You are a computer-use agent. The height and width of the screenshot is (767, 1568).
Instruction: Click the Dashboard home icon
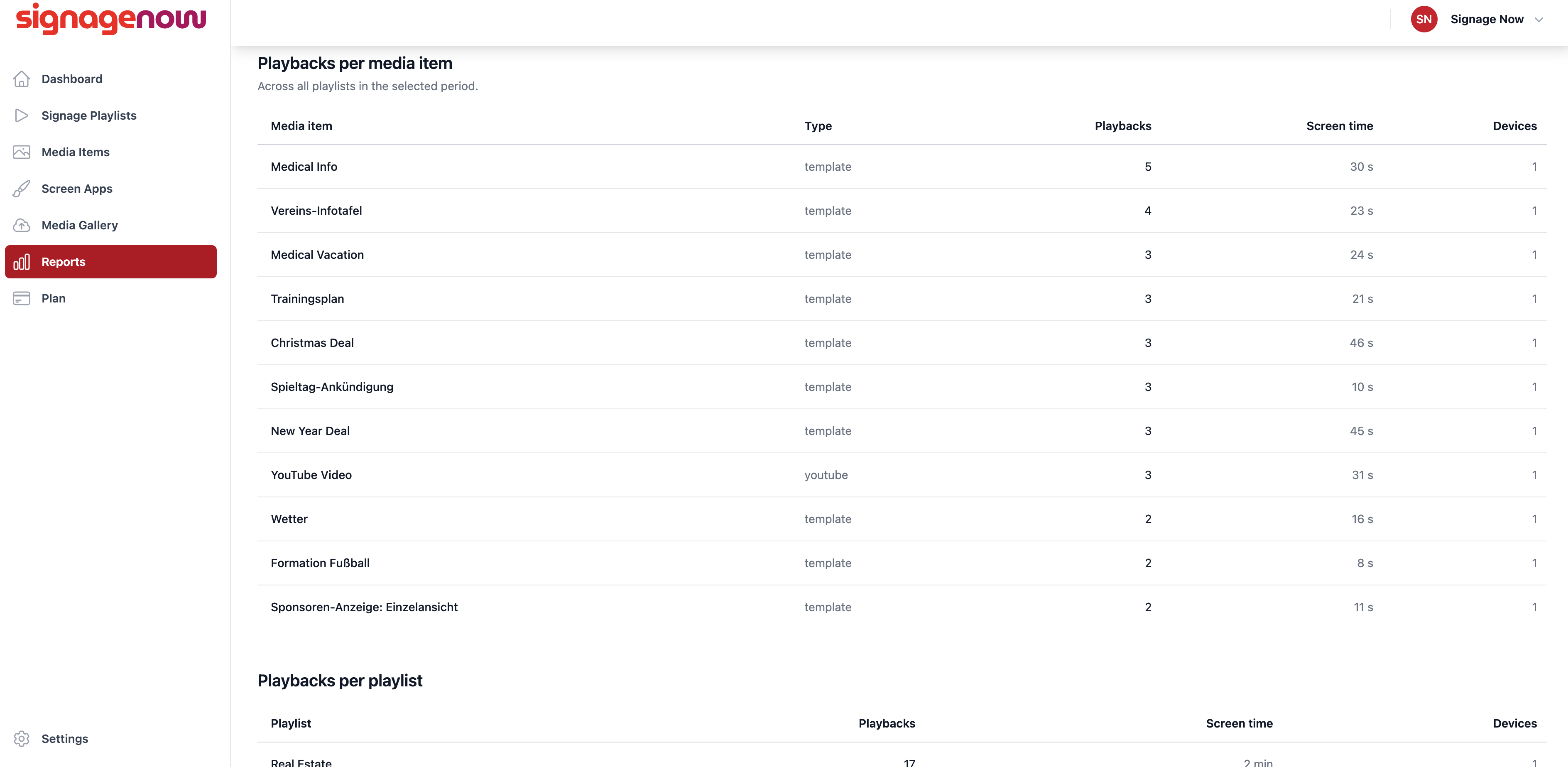tap(21, 79)
